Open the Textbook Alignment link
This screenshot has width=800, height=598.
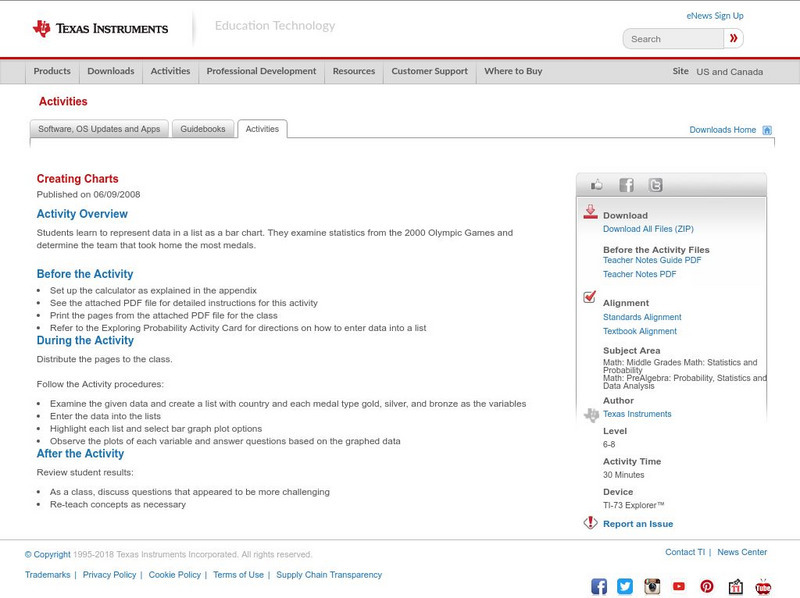point(640,331)
